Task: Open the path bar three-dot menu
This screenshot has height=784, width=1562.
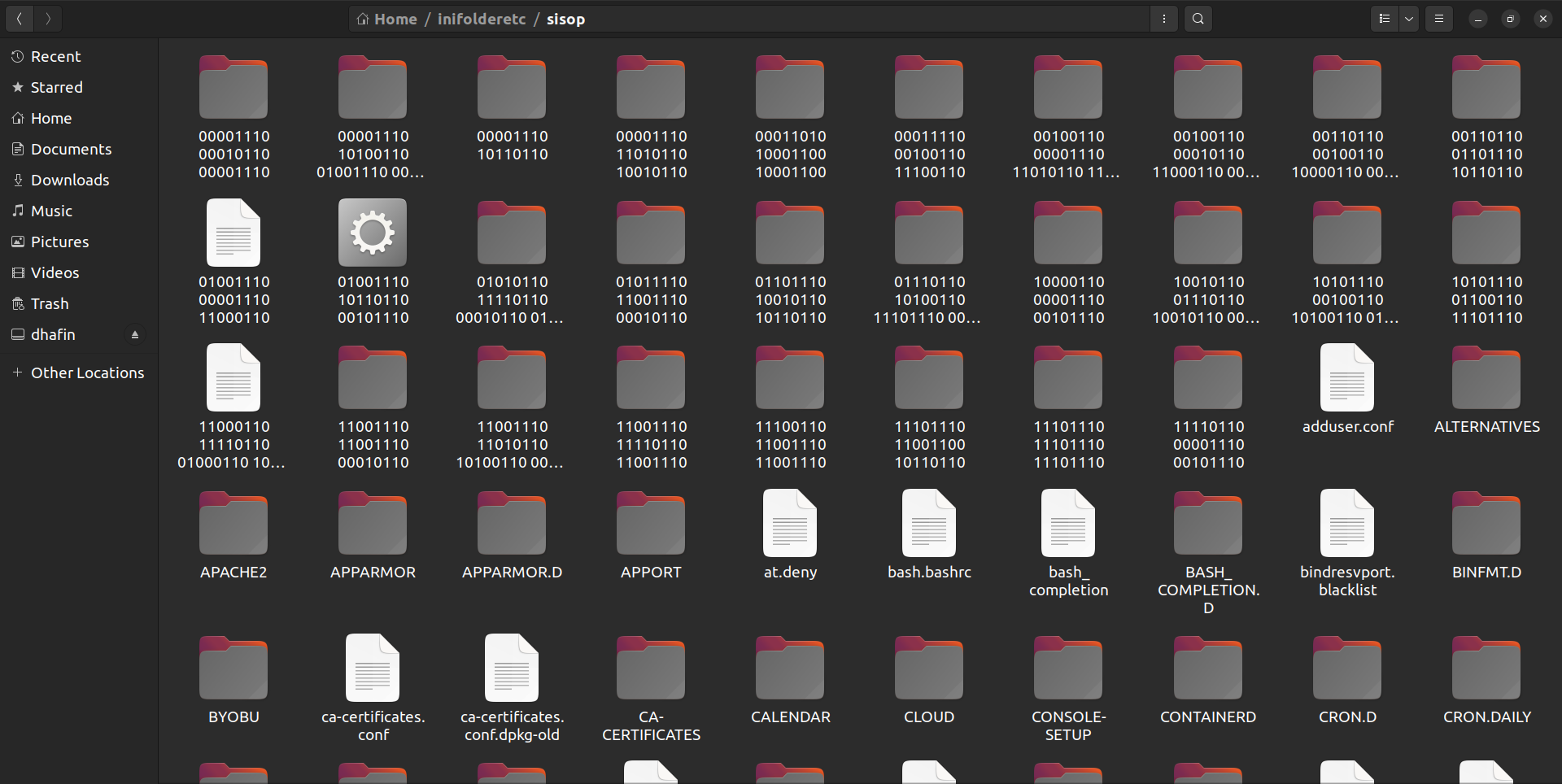Action: pos(1164,19)
